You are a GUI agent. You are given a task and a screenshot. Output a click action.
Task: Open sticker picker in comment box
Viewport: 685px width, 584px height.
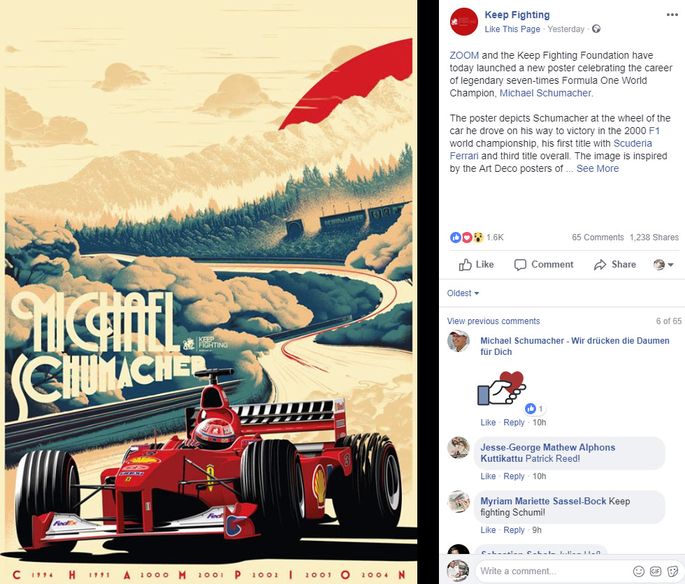coord(672,571)
